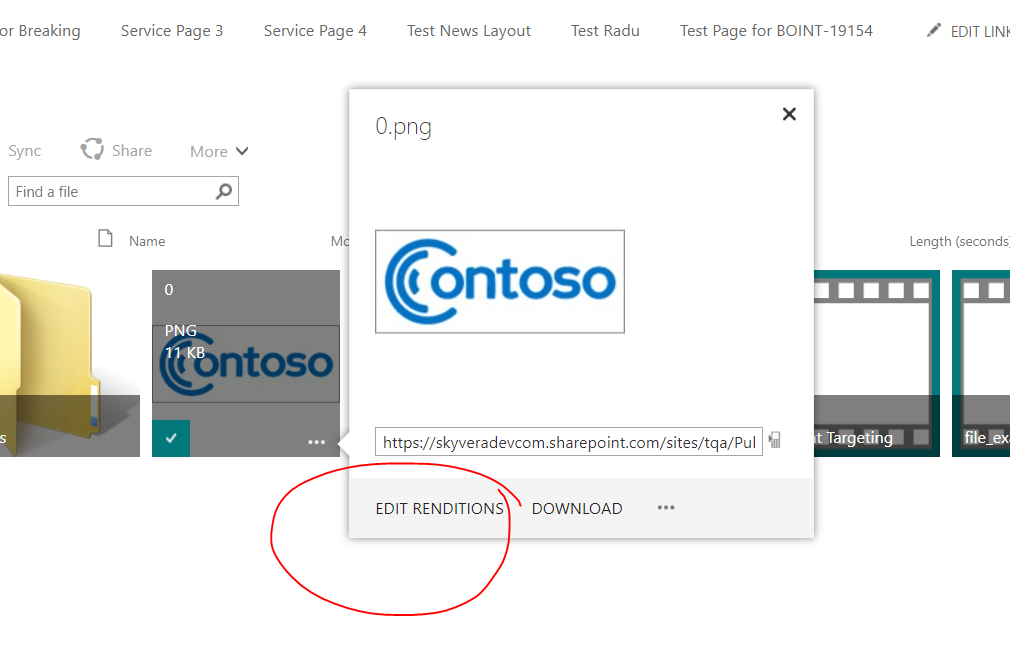Click EDIT RENDITIONS link
Viewport: 1010px width, 668px height.
[439, 509]
